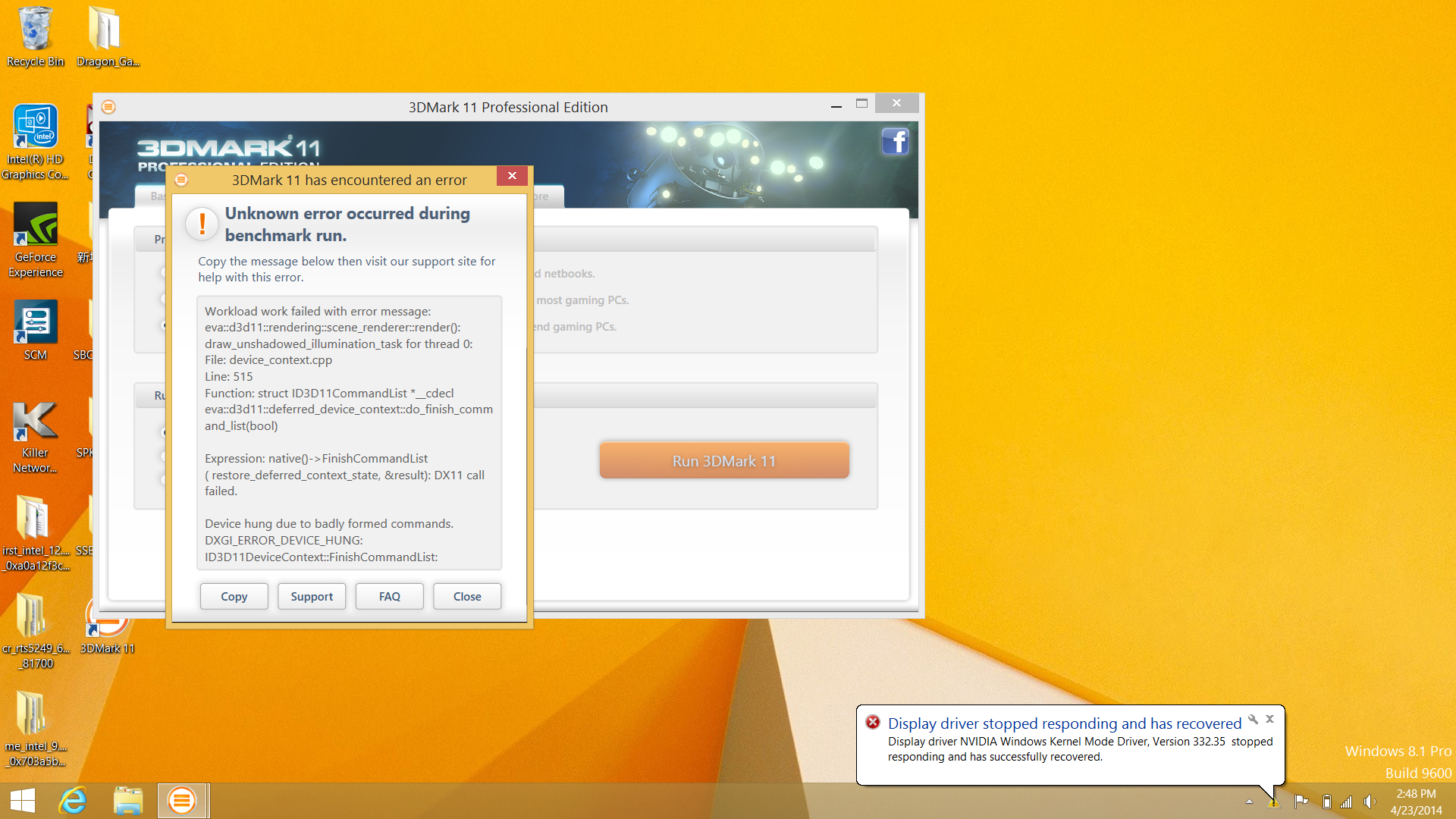The width and height of the screenshot is (1456, 819).
Task: Open 3DMark's Facebook page icon
Action: pyautogui.click(x=895, y=141)
